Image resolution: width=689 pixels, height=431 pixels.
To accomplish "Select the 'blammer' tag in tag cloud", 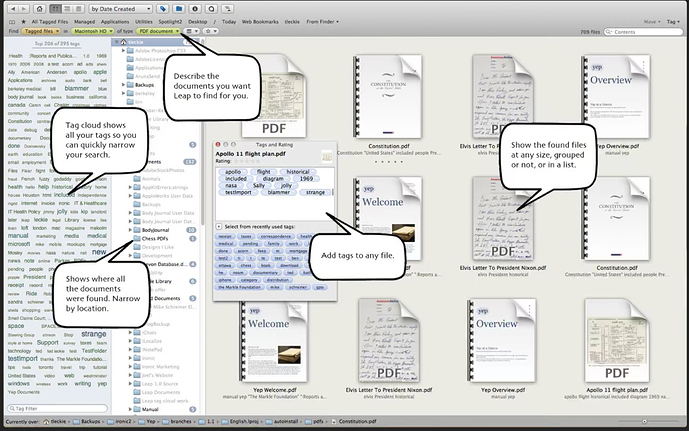I will coord(77,88).
